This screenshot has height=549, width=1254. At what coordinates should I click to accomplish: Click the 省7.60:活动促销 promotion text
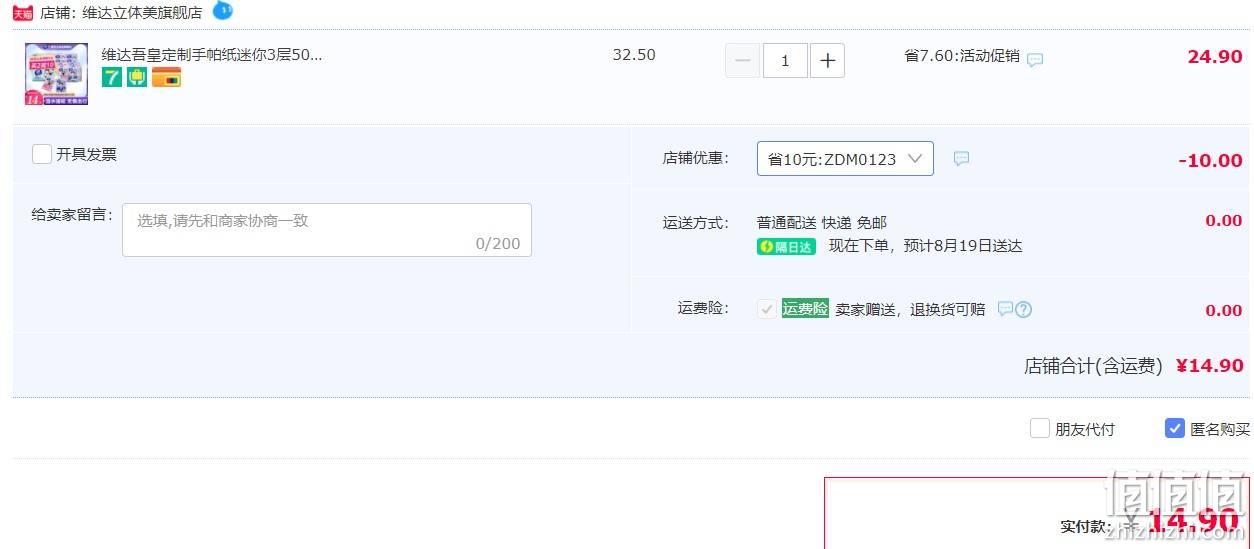(x=962, y=56)
